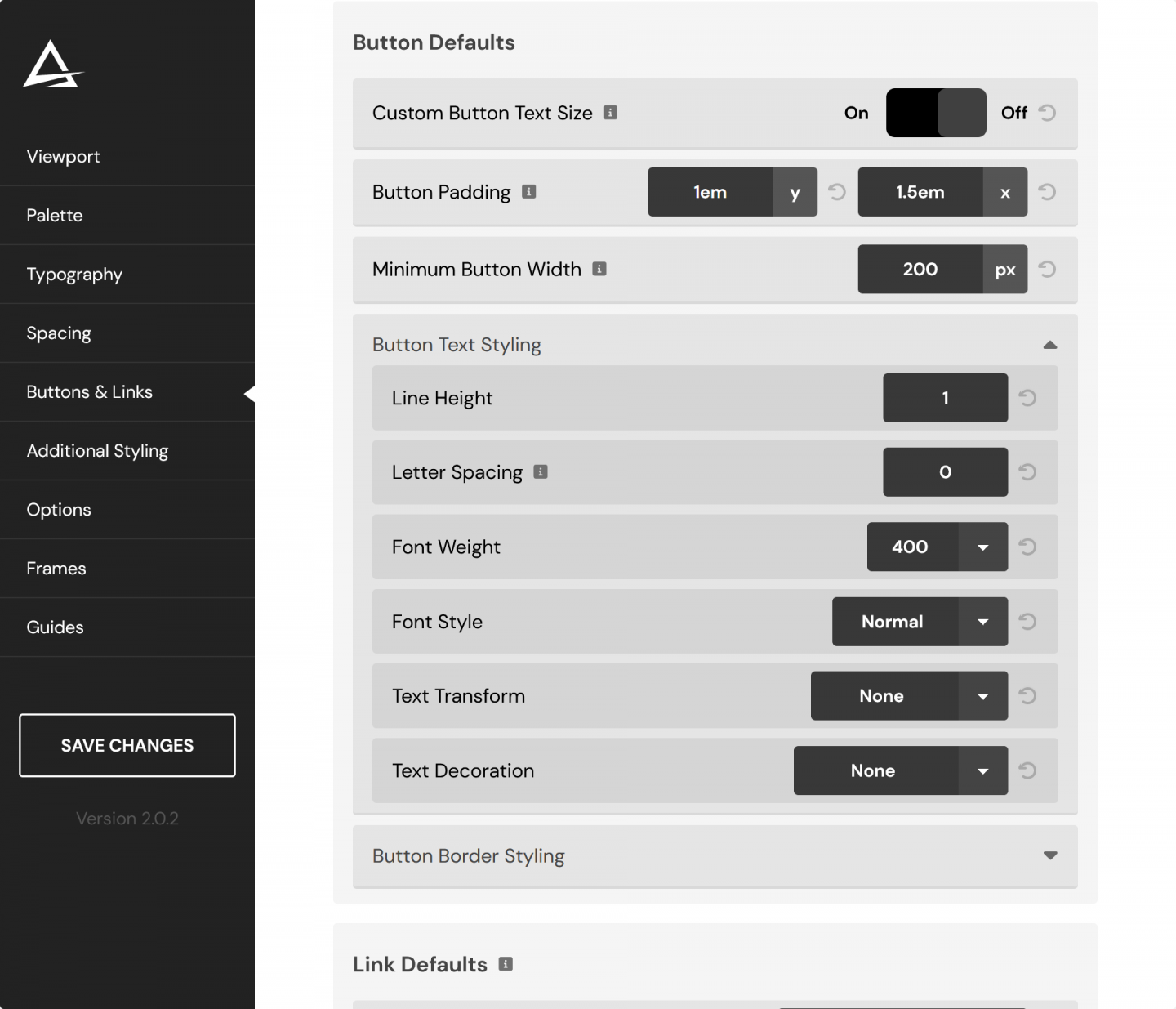Viewport: 1176px width, 1009px height.
Task: Go to the Frames section
Action: (x=127, y=568)
